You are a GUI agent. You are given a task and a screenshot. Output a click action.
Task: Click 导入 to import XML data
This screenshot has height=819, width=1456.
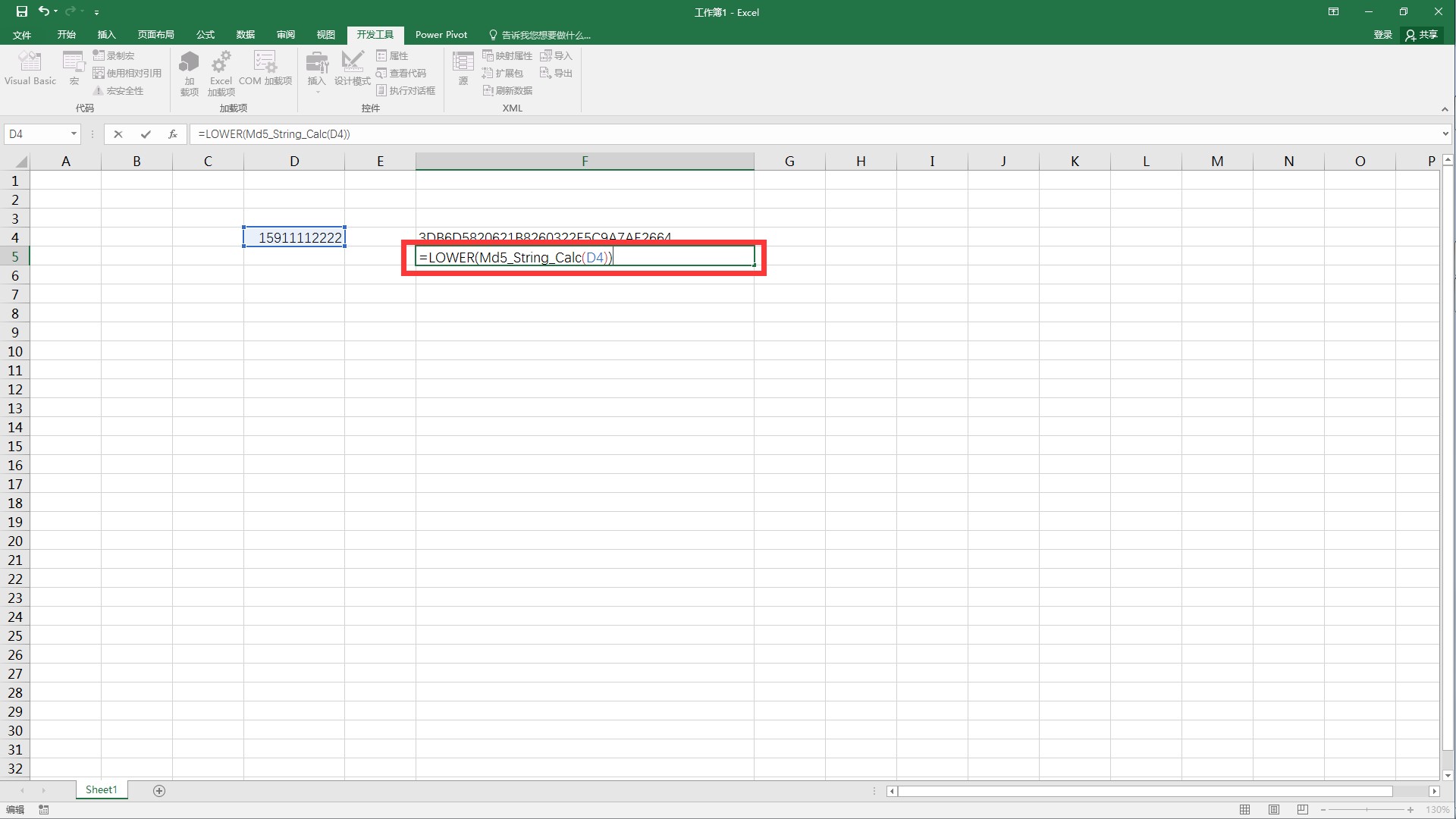pos(557,55)
